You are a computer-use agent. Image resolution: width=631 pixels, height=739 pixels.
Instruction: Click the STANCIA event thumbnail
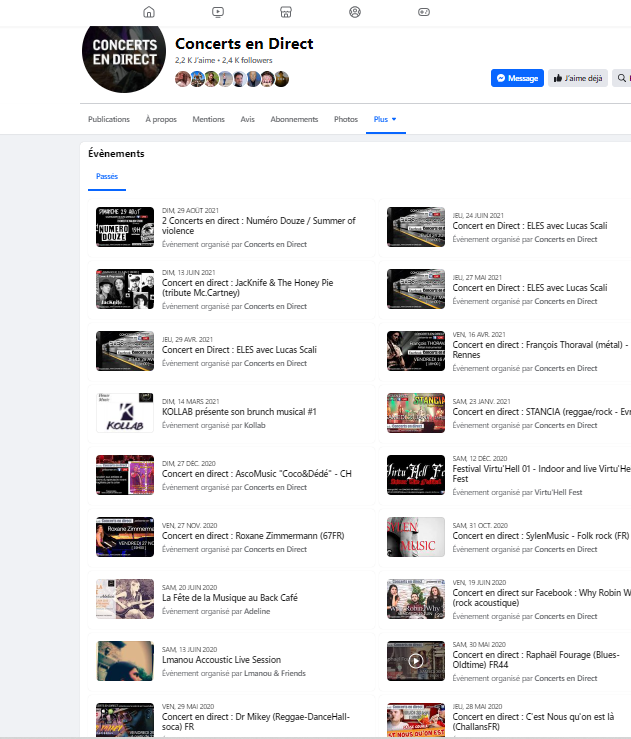(x=416, y=413)
